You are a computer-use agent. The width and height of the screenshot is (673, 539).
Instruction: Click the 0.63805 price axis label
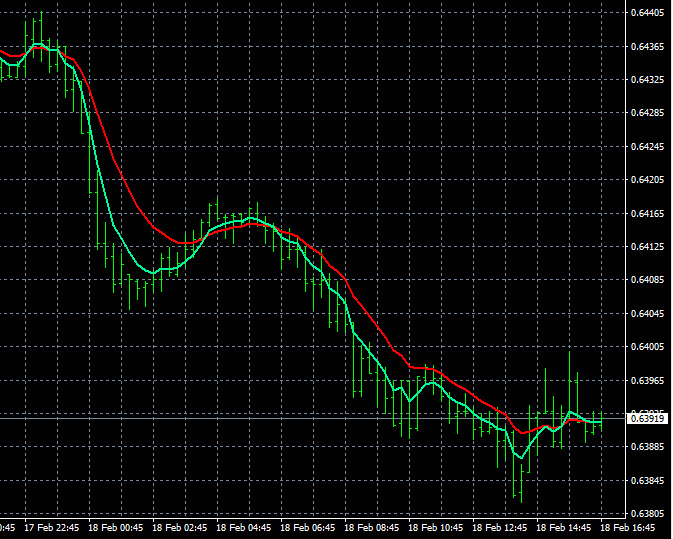[647, 513]
